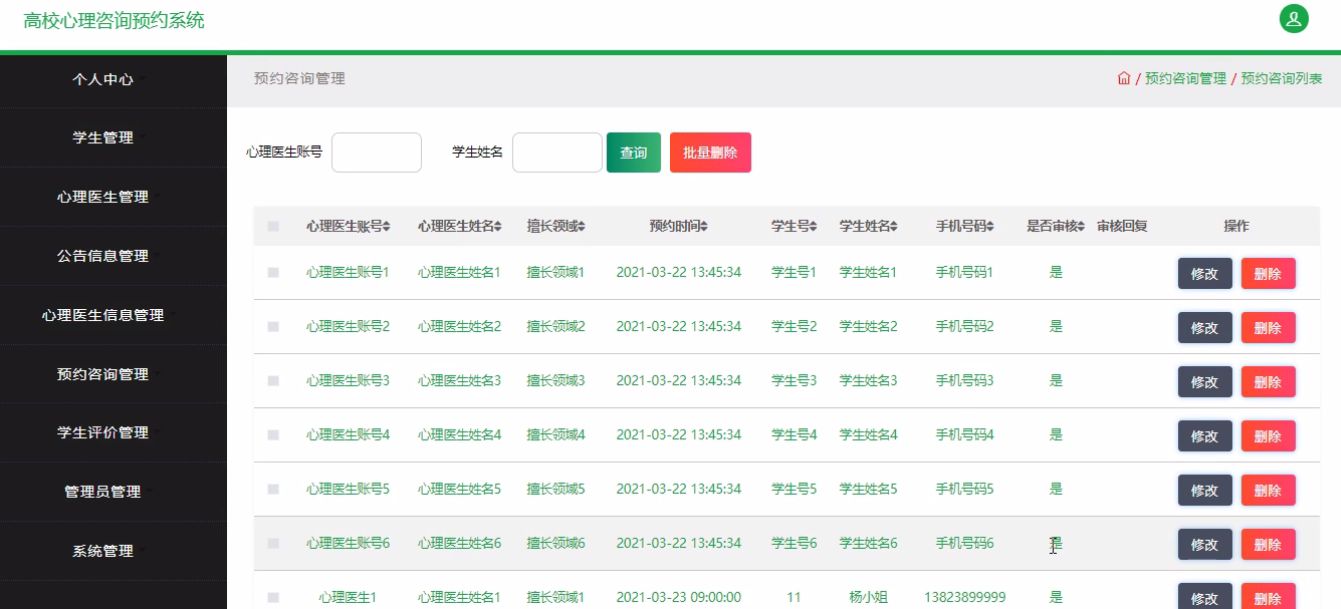This screenshot has width=1341, height=609.
Task: Sort by 擅长领域 column arrow
Action: 582,227
